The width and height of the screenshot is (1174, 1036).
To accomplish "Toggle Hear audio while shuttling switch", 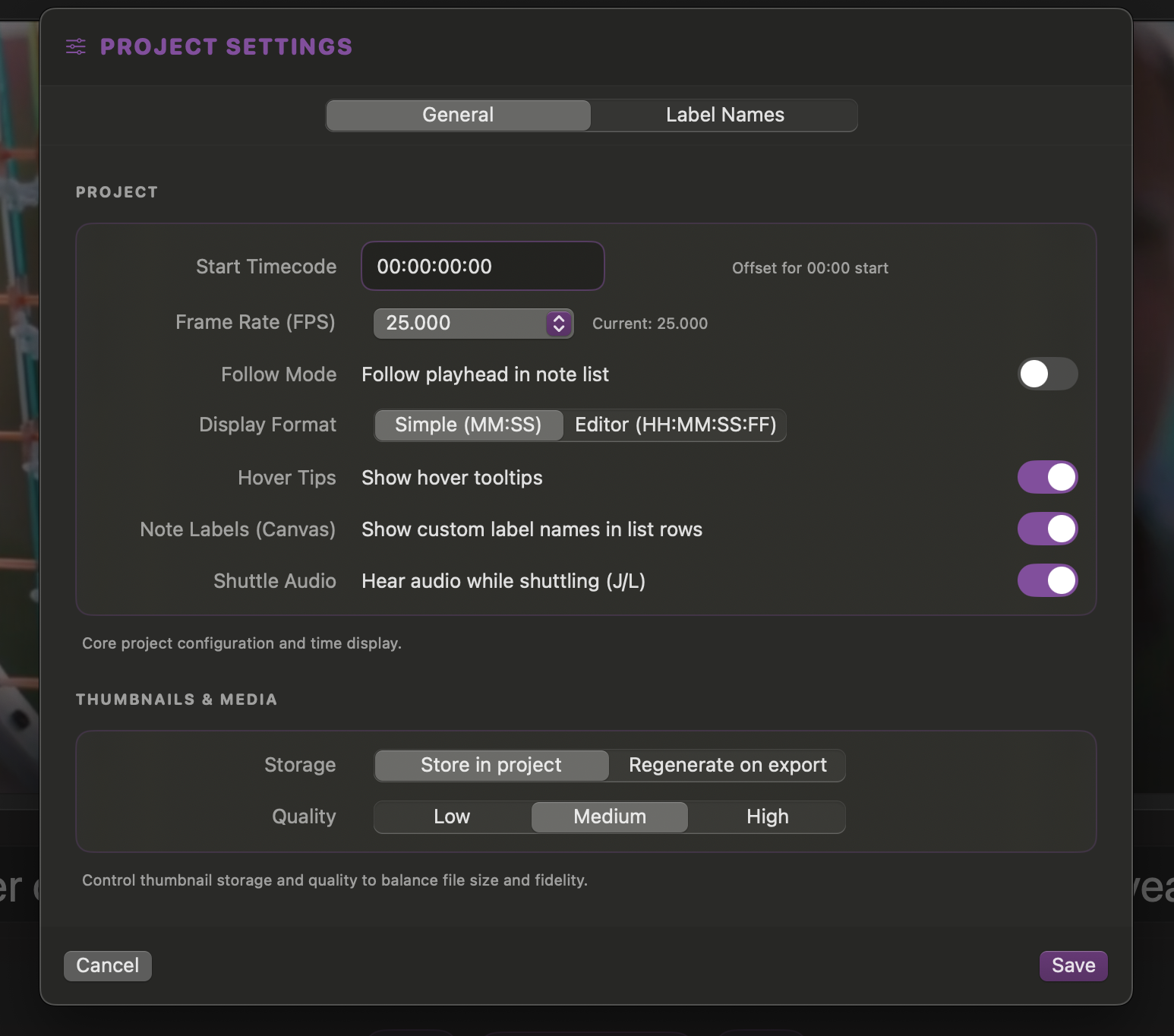I will [x=1046, y=581].
